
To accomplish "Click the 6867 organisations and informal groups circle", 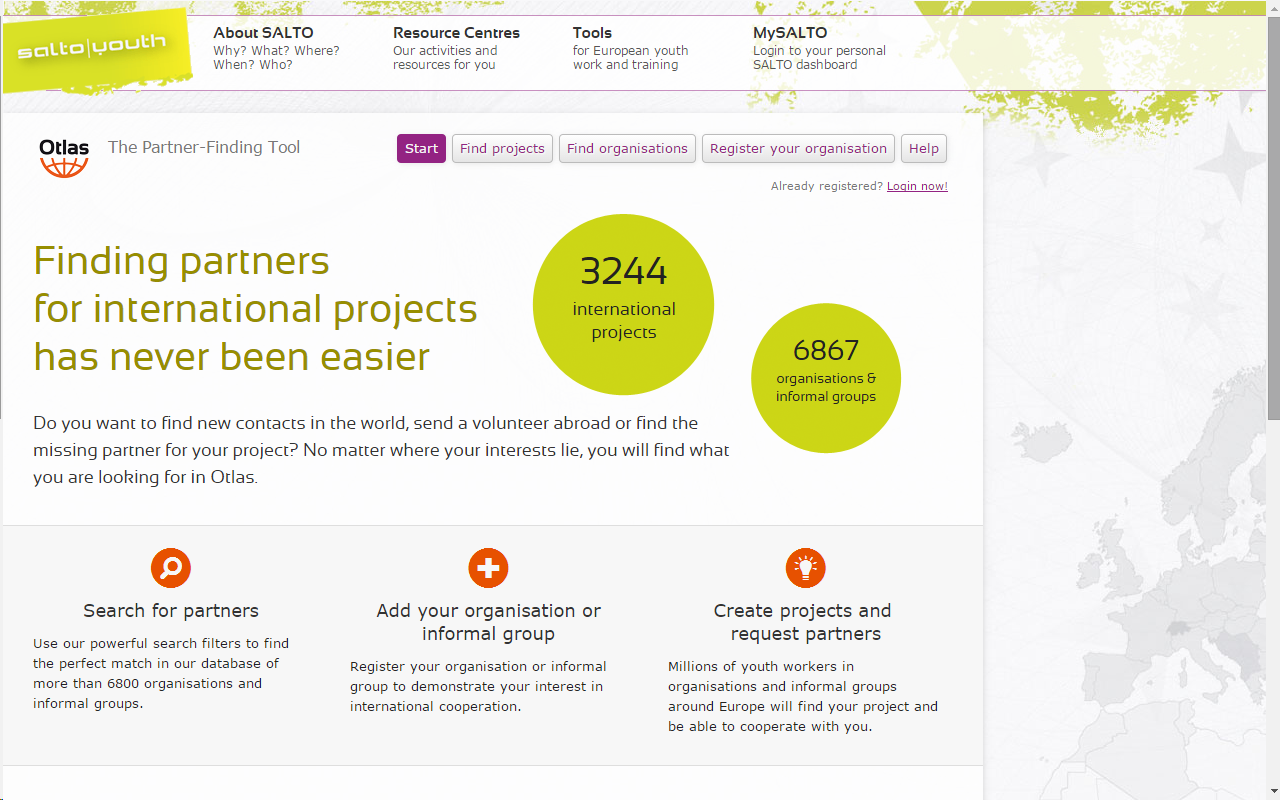I will [x=826, y=377].
